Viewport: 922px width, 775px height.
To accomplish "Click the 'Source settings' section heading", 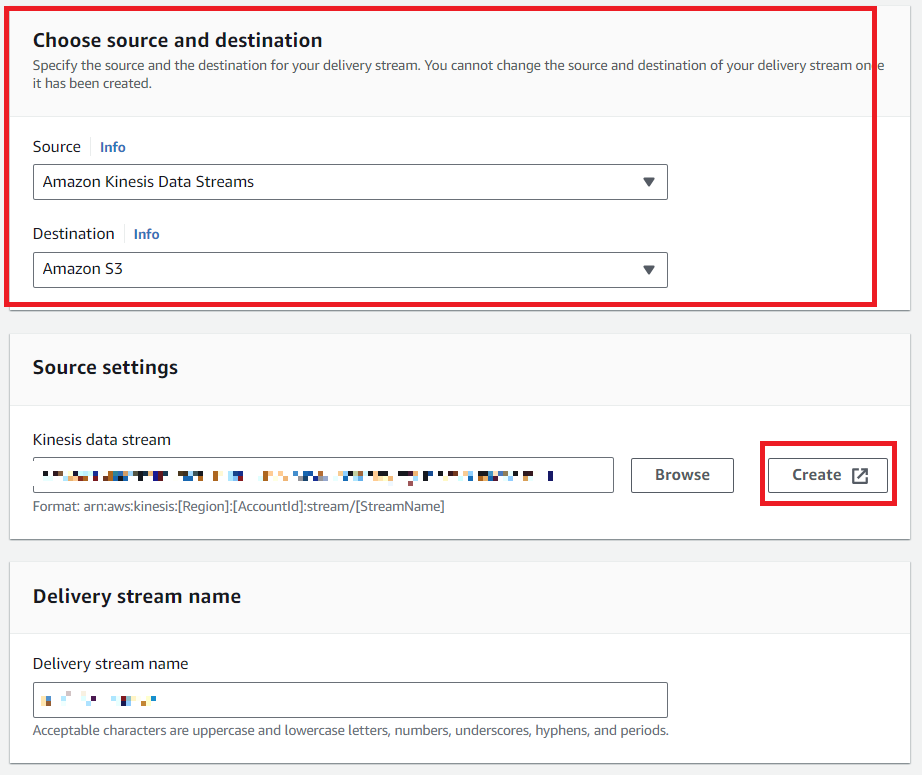I will coord(105,367).
